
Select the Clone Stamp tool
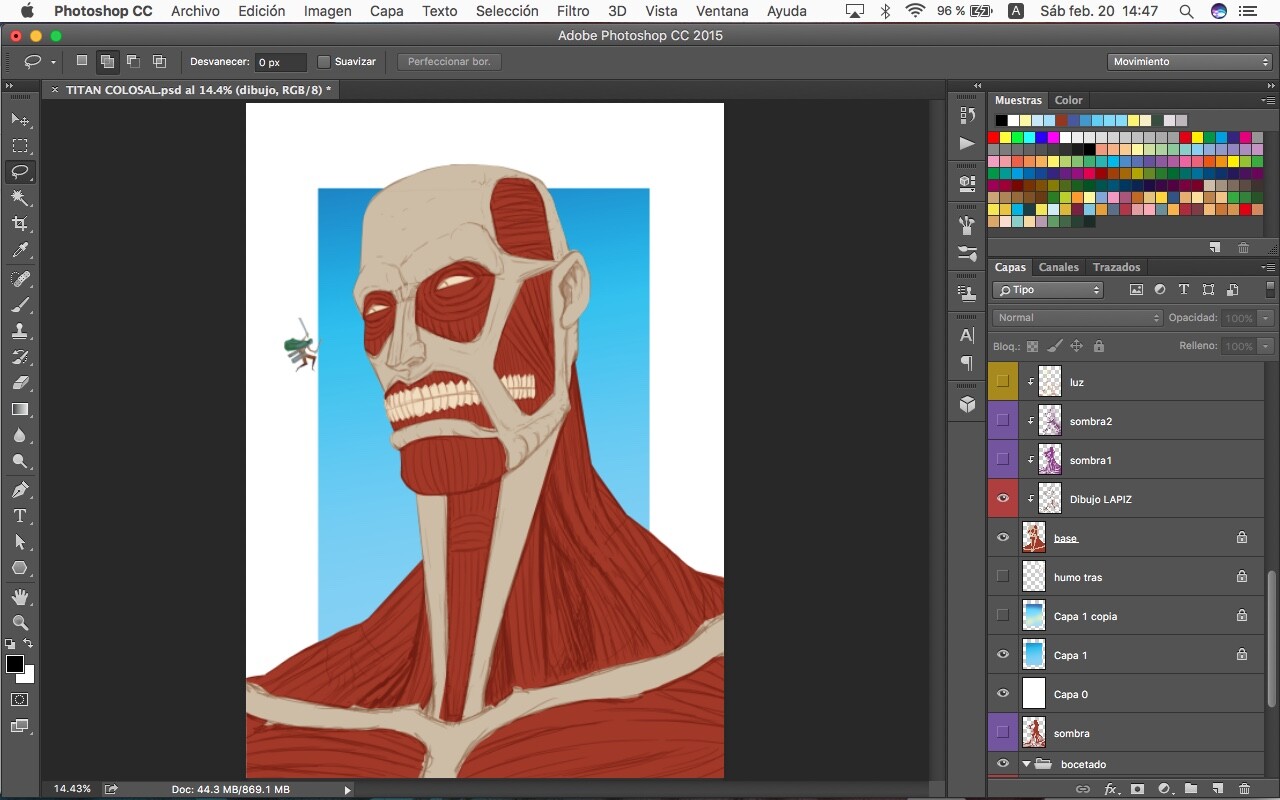click(20, 330)
